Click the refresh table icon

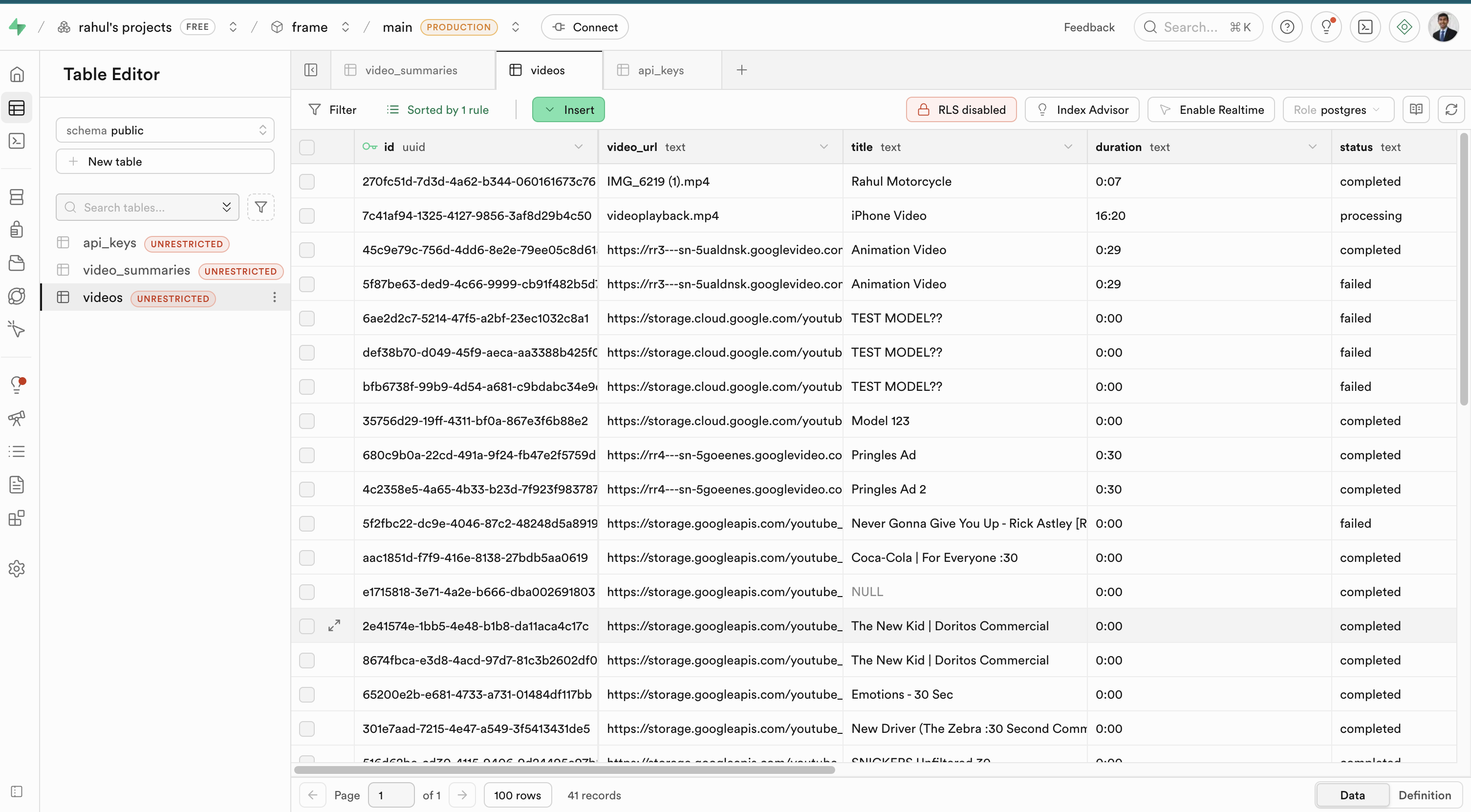pyautogui.click(x=1450, y=109)
